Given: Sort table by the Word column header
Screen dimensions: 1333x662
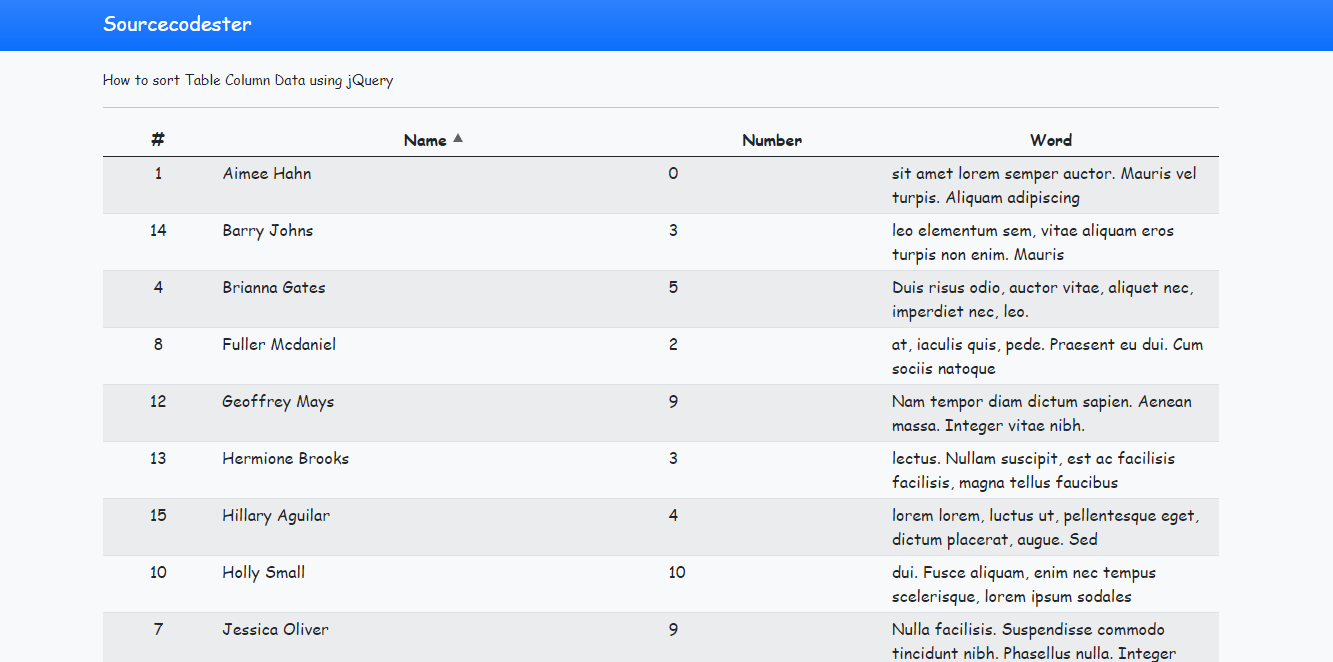Looking at the screenshot, I should pyautogui.click(x=1051, y=140).
